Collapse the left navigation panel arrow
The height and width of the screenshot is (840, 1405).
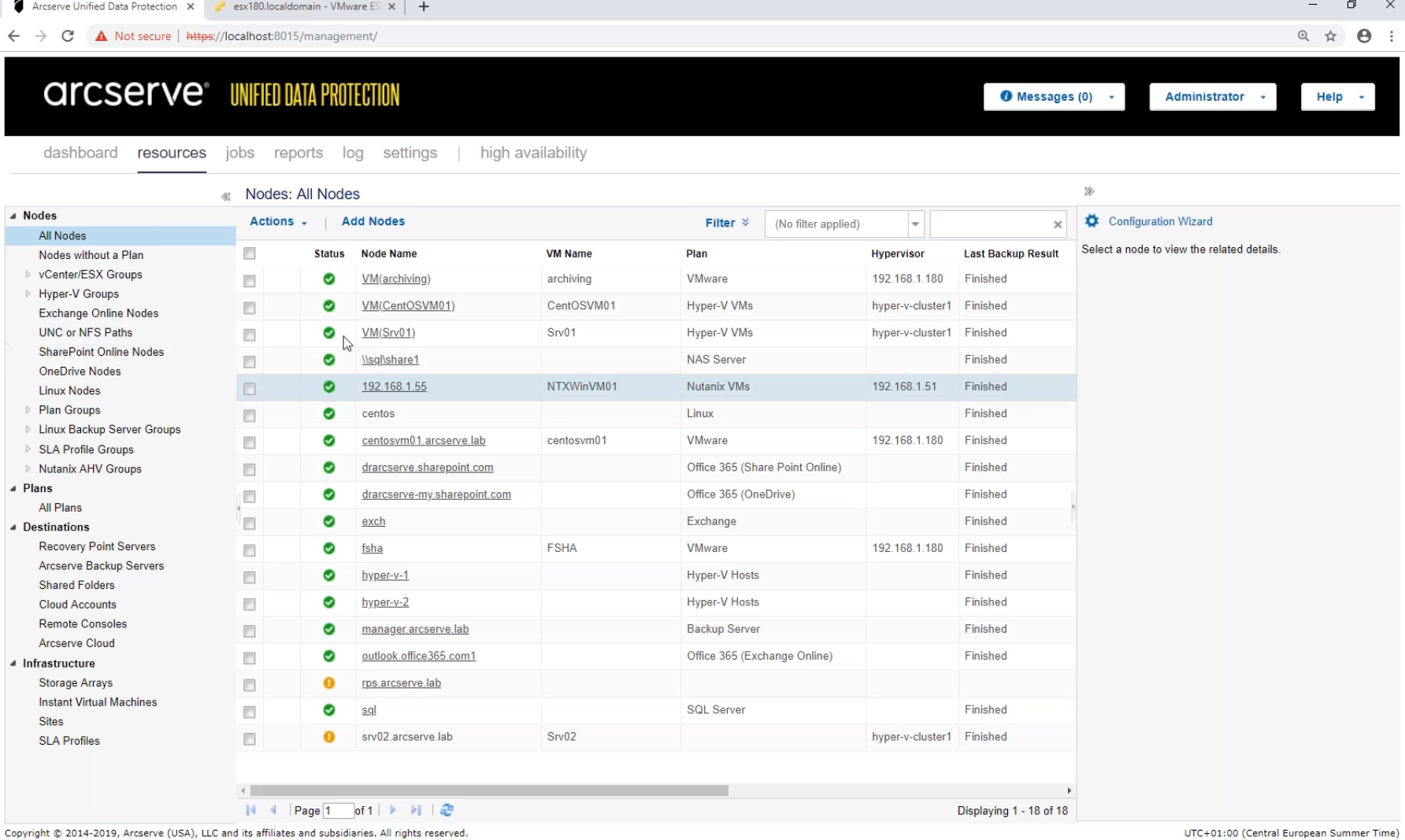(x=226, y=197)
